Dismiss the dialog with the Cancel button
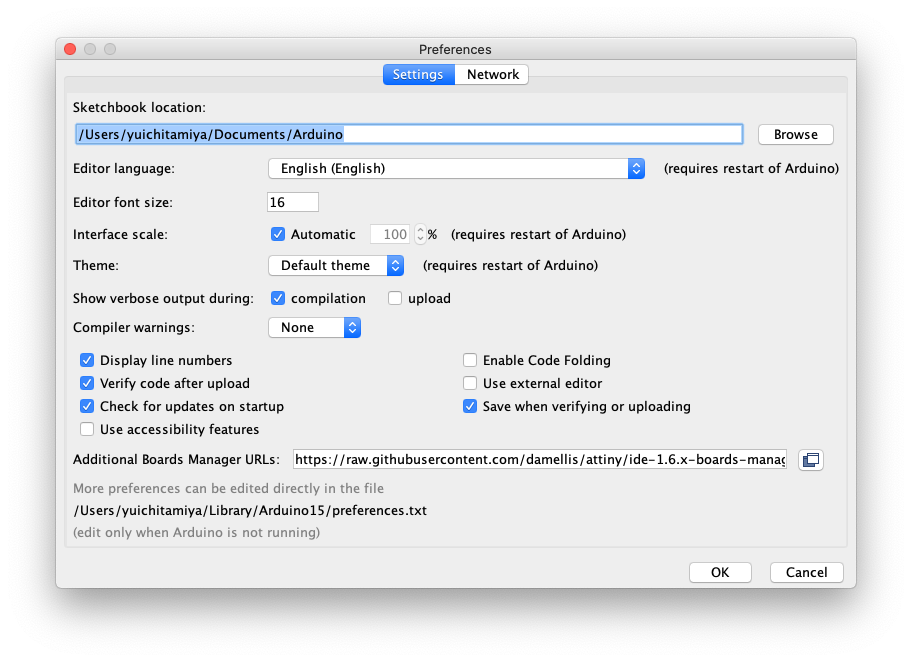Viewport: 912px width, 662px height. click(807, 572)
